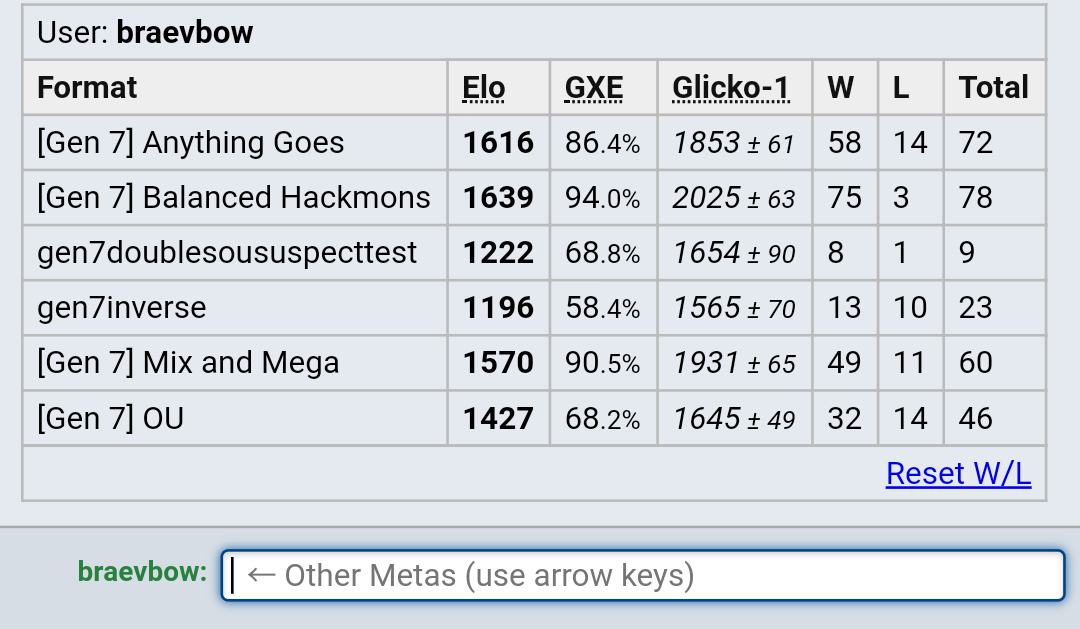Click the 1427 Elo value for OU
This screenshot has width=1080, height=629.
[498, 418]
